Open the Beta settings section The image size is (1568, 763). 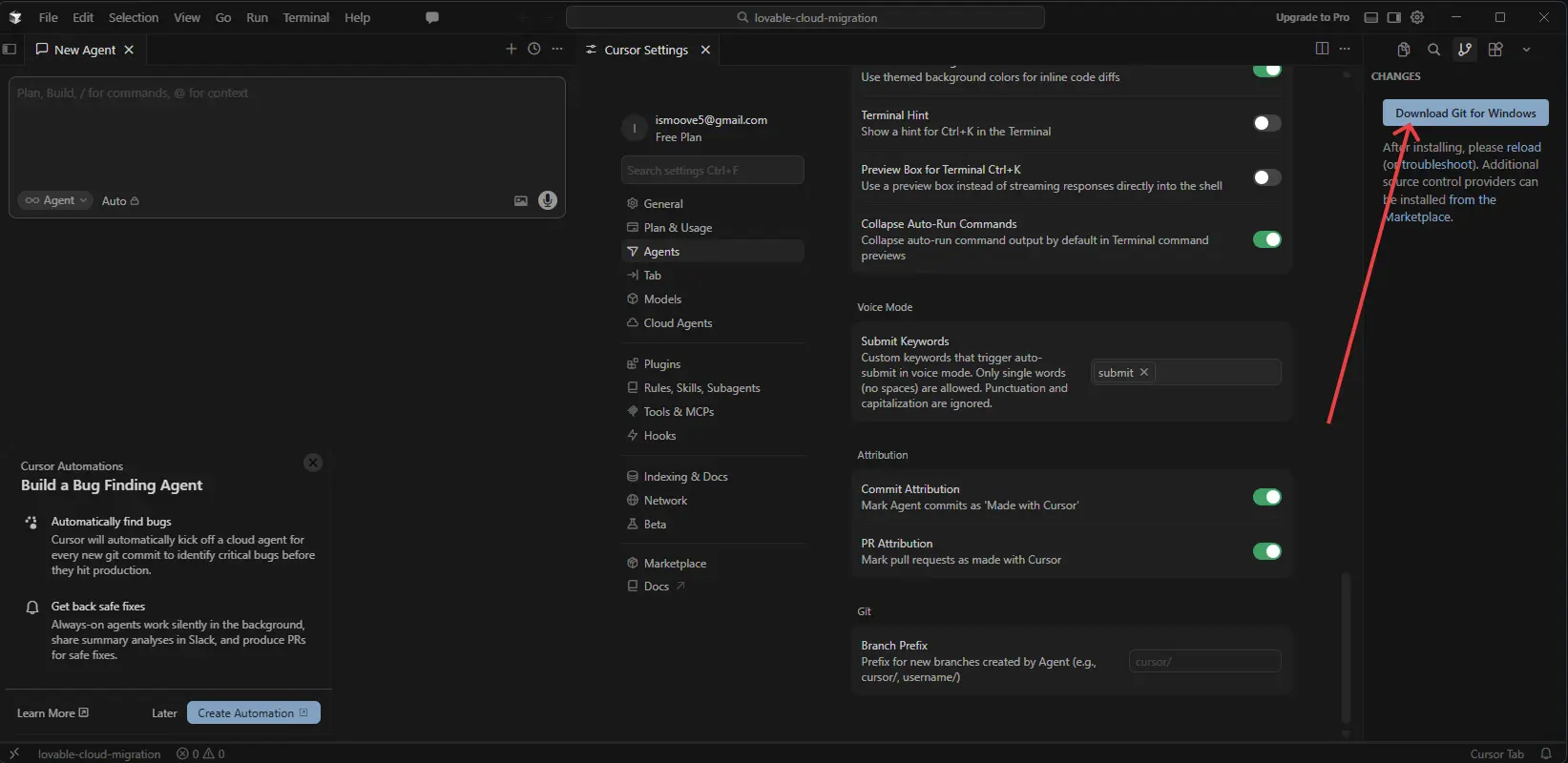point(712,524)
